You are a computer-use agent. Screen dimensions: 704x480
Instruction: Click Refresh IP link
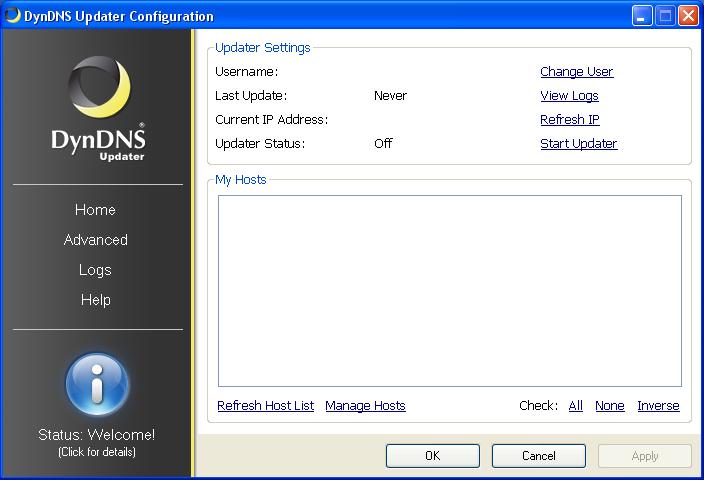click(x=570, y=119)
